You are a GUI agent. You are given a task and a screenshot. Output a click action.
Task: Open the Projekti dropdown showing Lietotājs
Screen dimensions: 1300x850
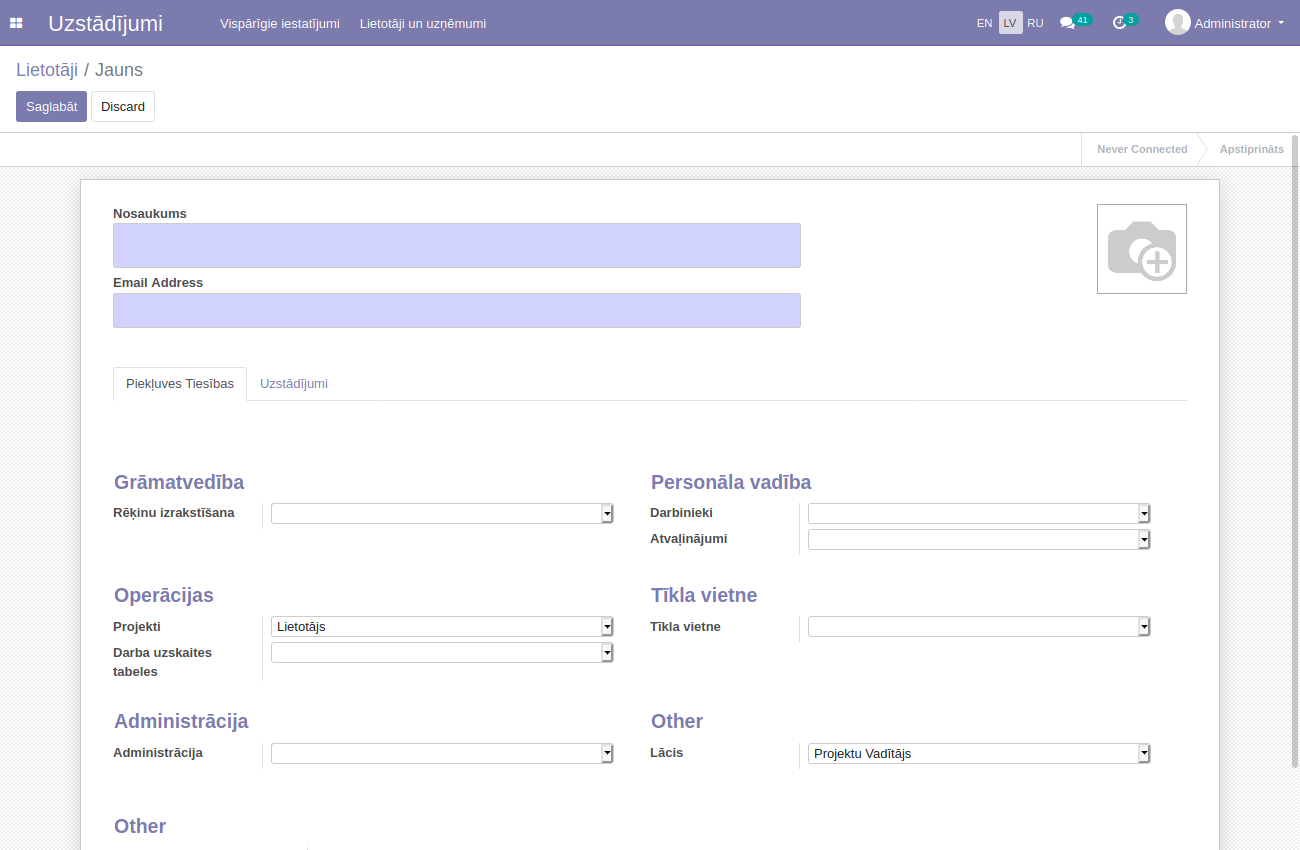pyautogui.click(x=441, y=627)
